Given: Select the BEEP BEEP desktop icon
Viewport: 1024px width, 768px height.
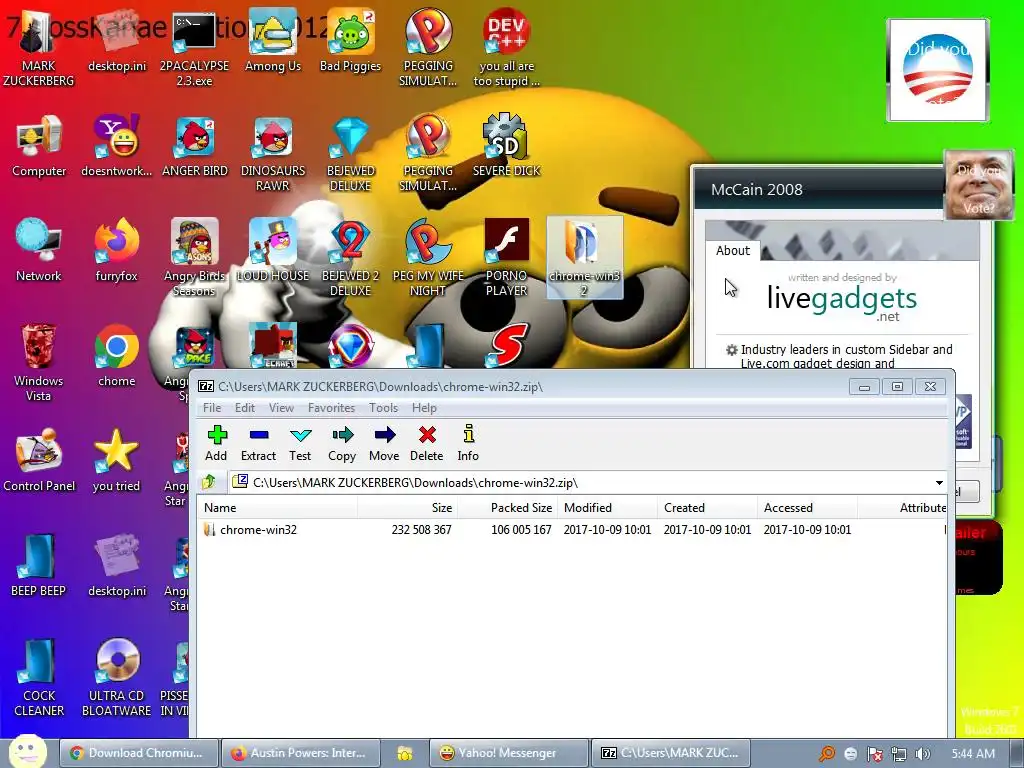Looking at the screenshot, I should 39,566.
